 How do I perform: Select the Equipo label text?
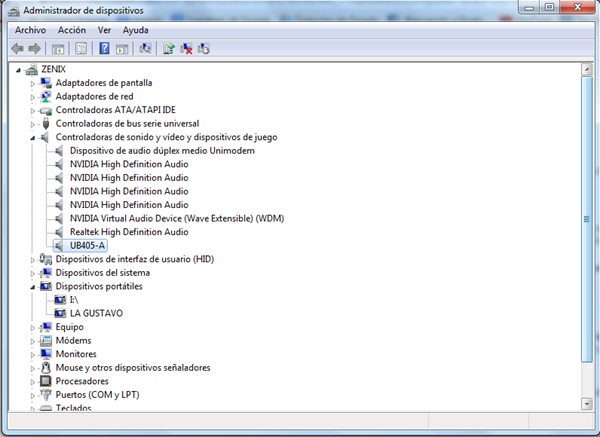tap(69, 327)
